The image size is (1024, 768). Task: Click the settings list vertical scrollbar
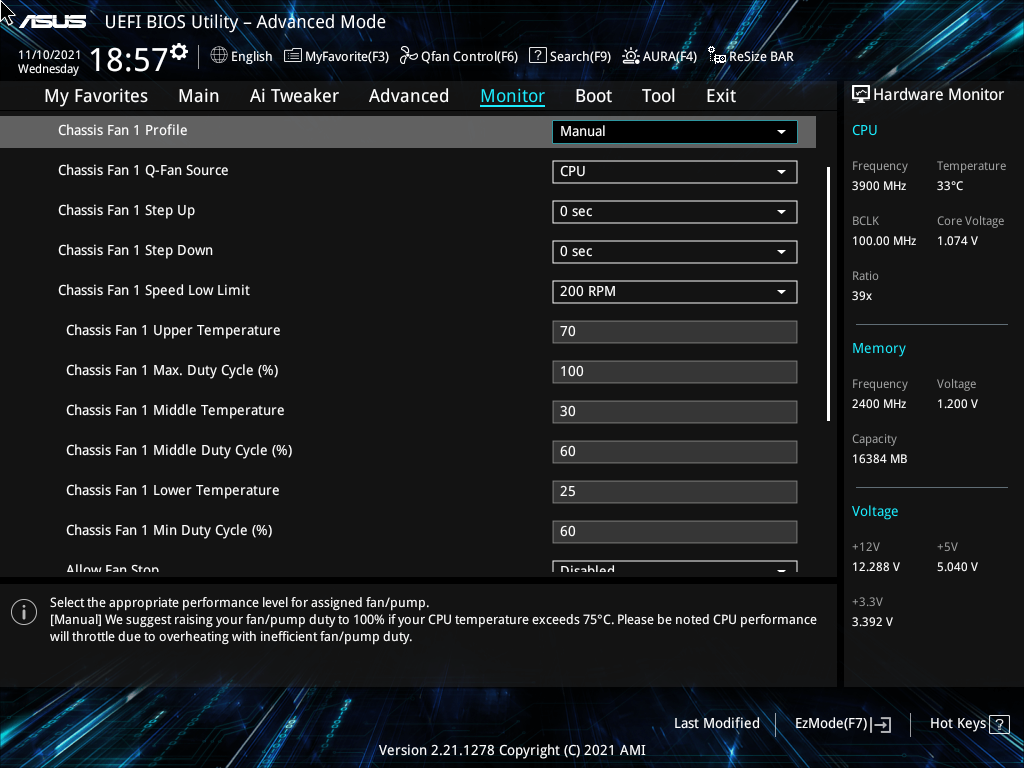[829, 294]
